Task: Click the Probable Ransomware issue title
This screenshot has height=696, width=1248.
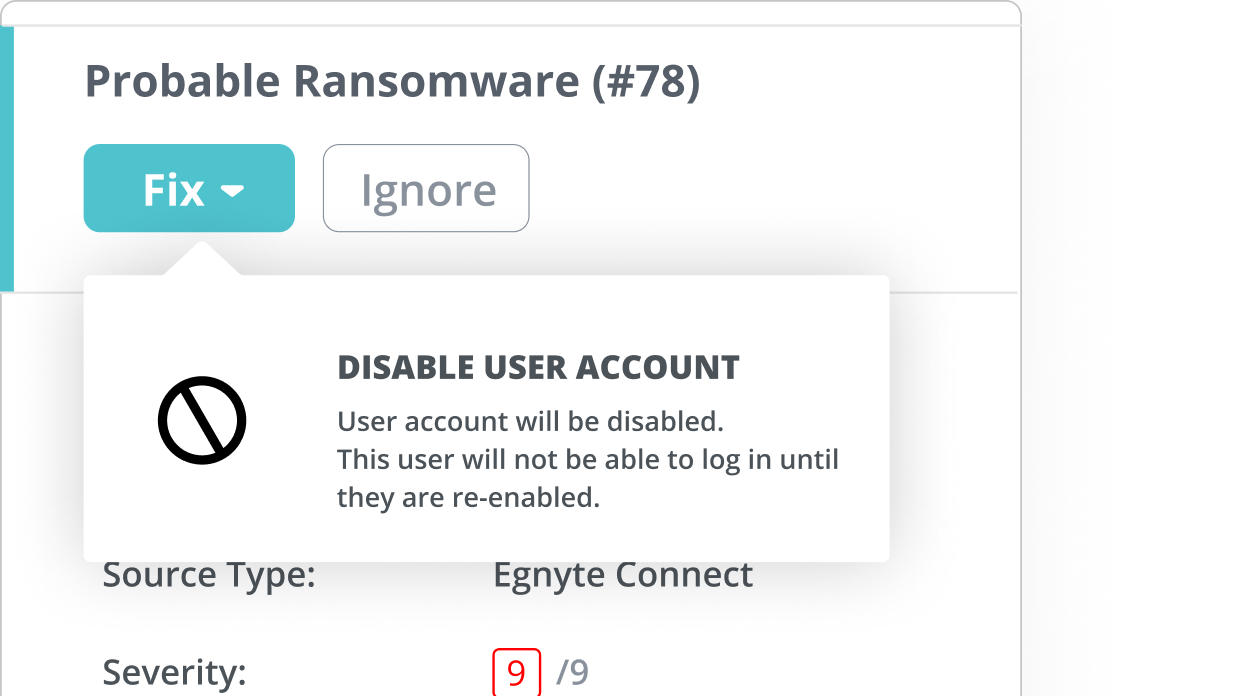Action: click(332, 82)
